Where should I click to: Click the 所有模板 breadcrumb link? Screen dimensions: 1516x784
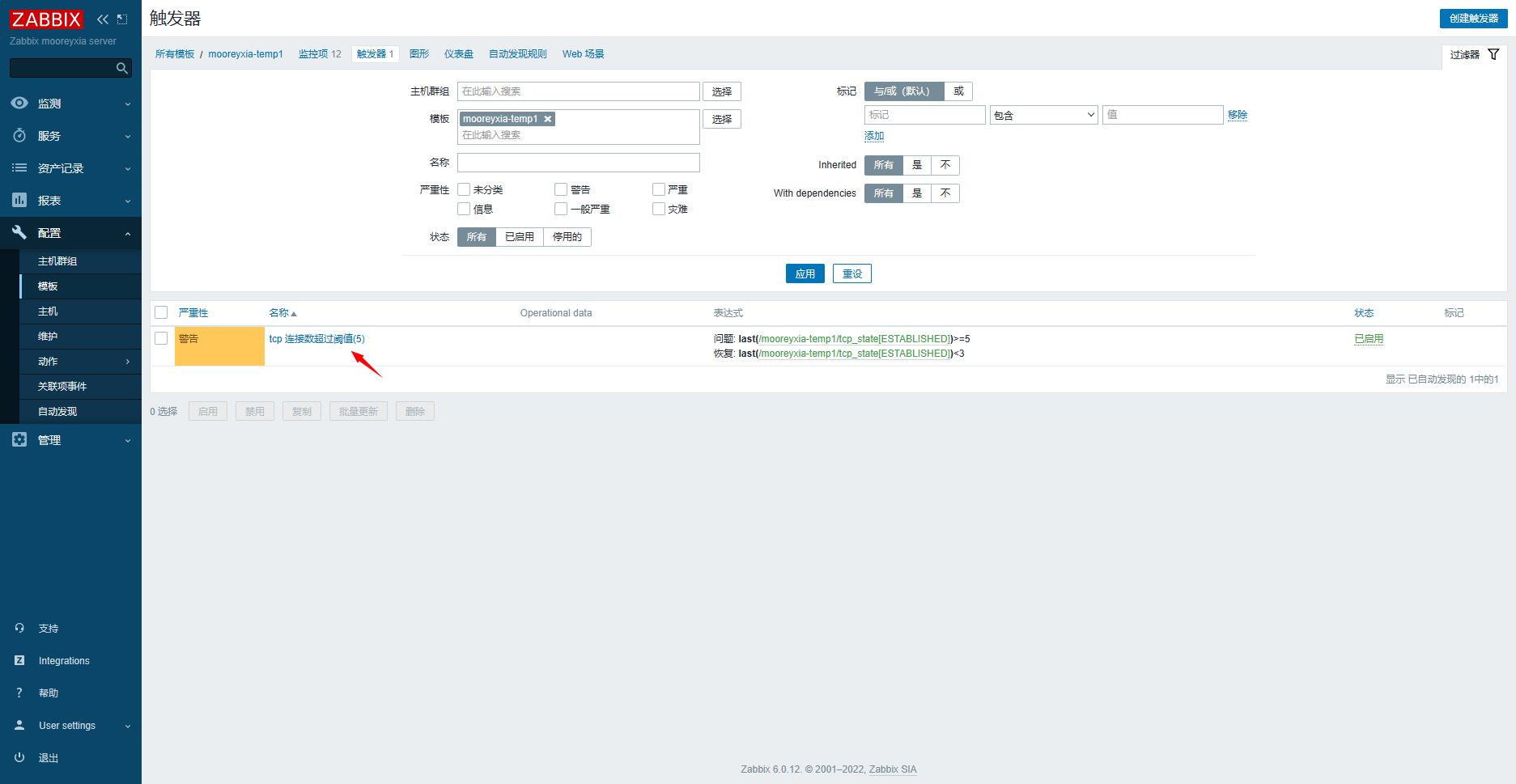coord(175,54)
